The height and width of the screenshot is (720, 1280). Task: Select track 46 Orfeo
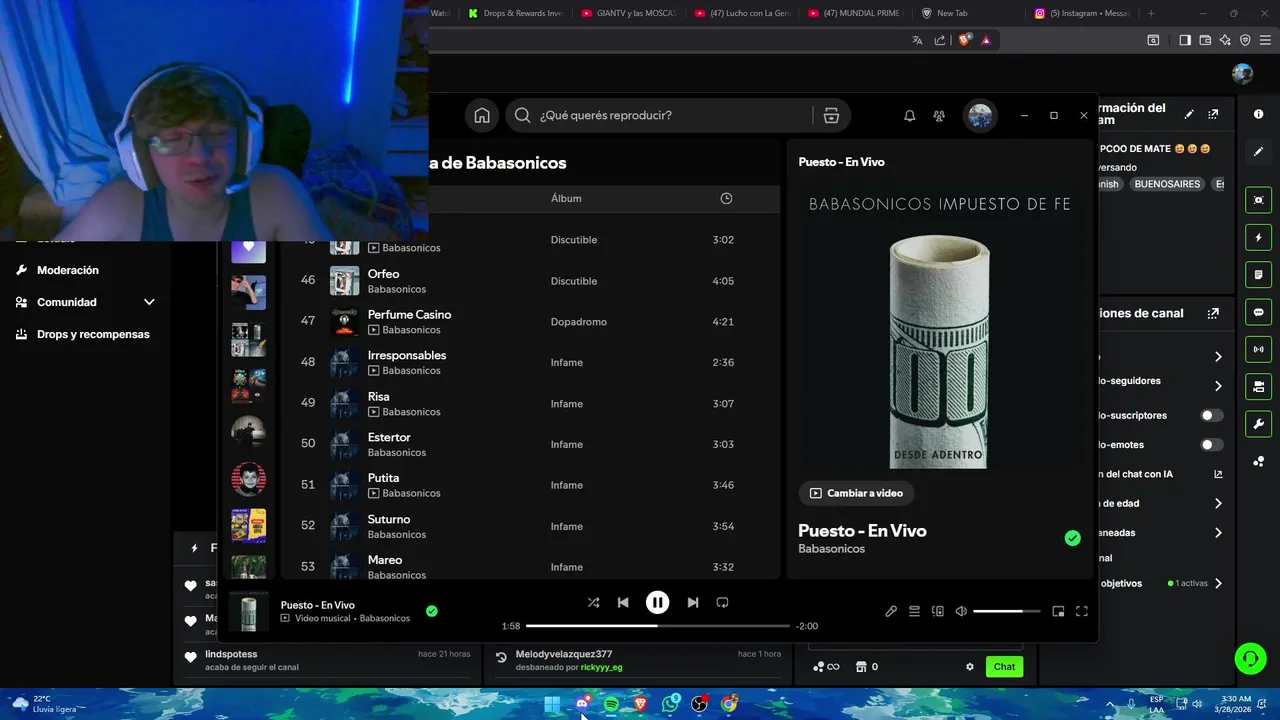[530, 281]
